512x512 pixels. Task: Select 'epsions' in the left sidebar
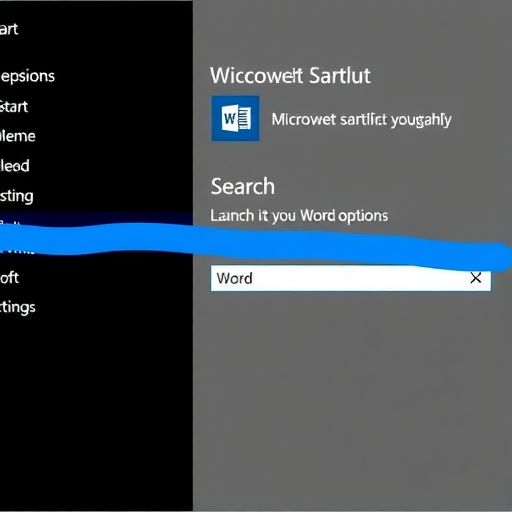tap(27, 76)
